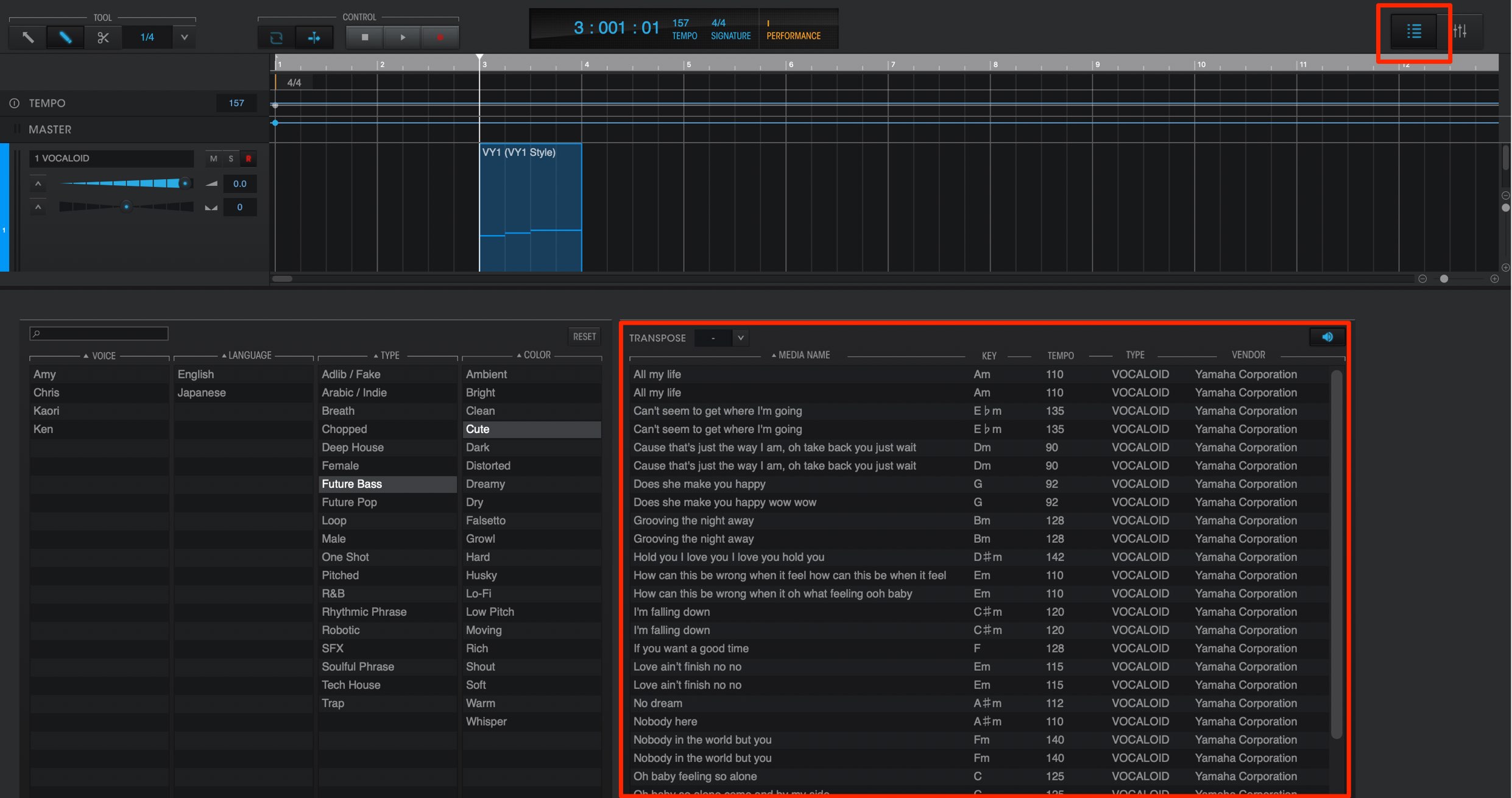Click the record transport button
Screen dimensions: 1512x798
click(437, 36)
